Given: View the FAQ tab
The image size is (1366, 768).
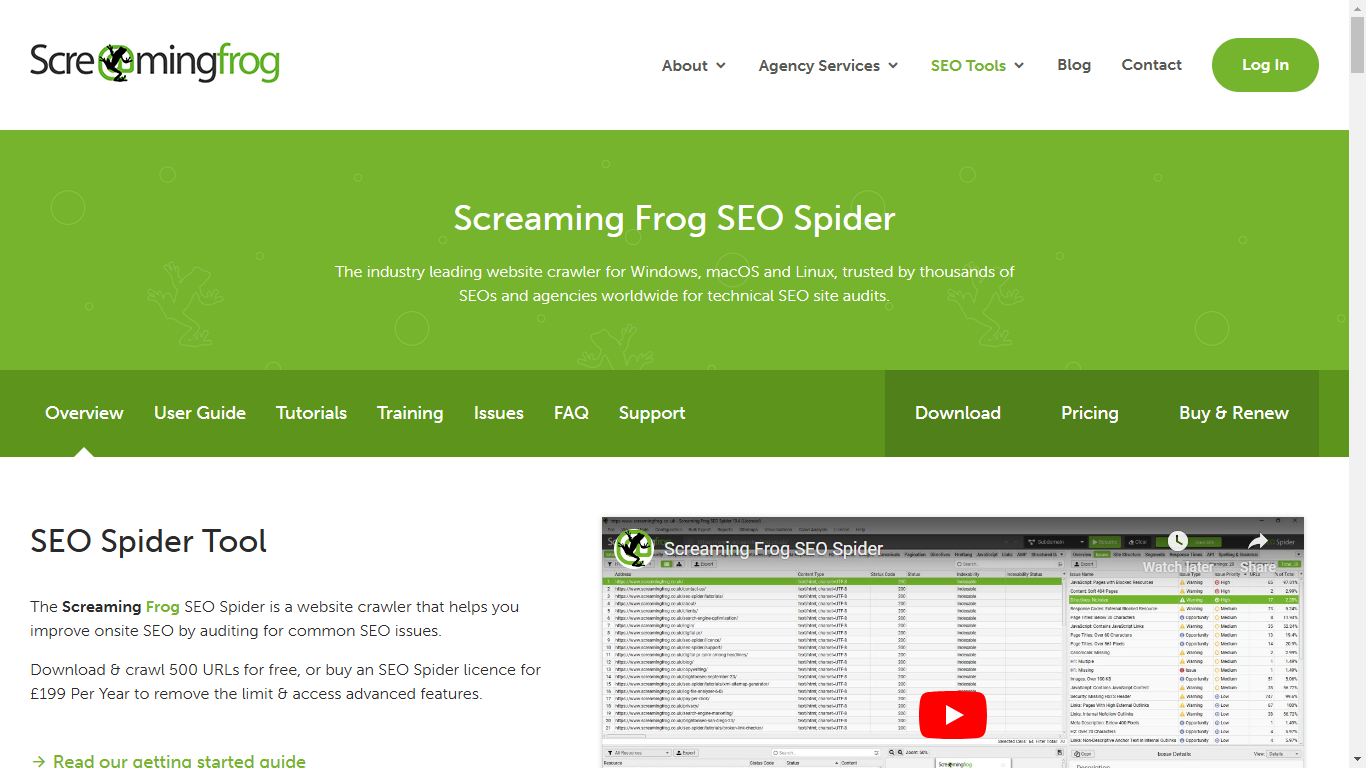Looking at the screenshot, I should pos(571,413).
